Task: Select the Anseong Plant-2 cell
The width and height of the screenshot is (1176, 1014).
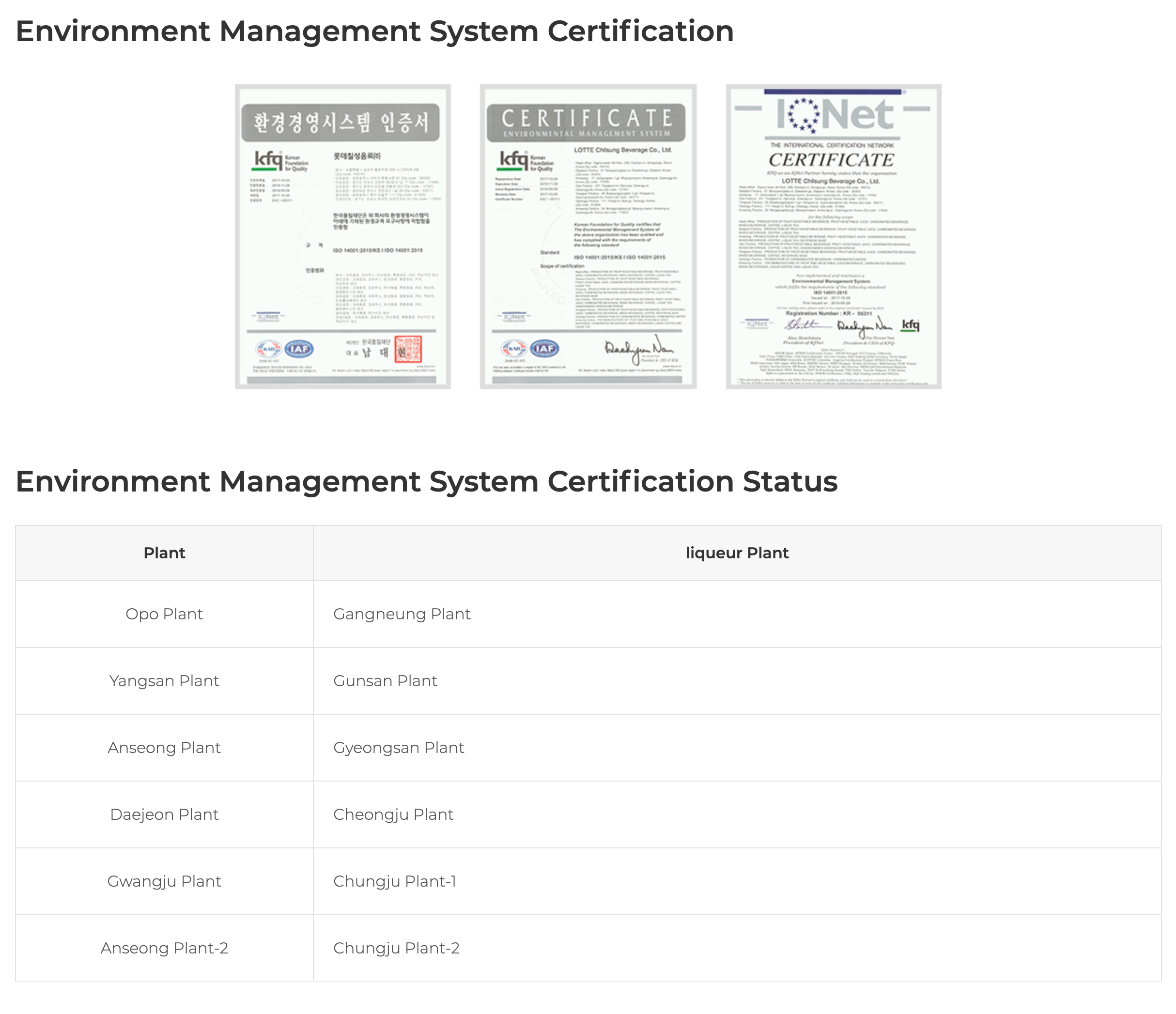Action: [x=164, y=948]
